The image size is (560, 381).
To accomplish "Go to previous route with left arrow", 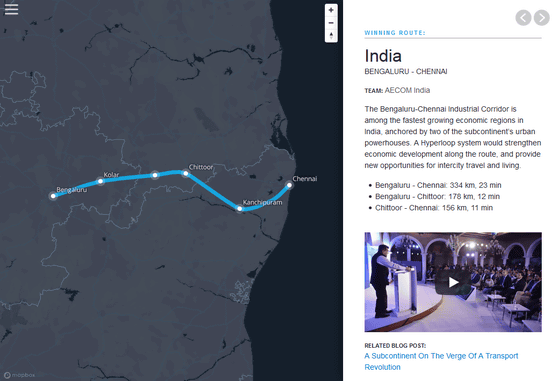I will 523,17.
